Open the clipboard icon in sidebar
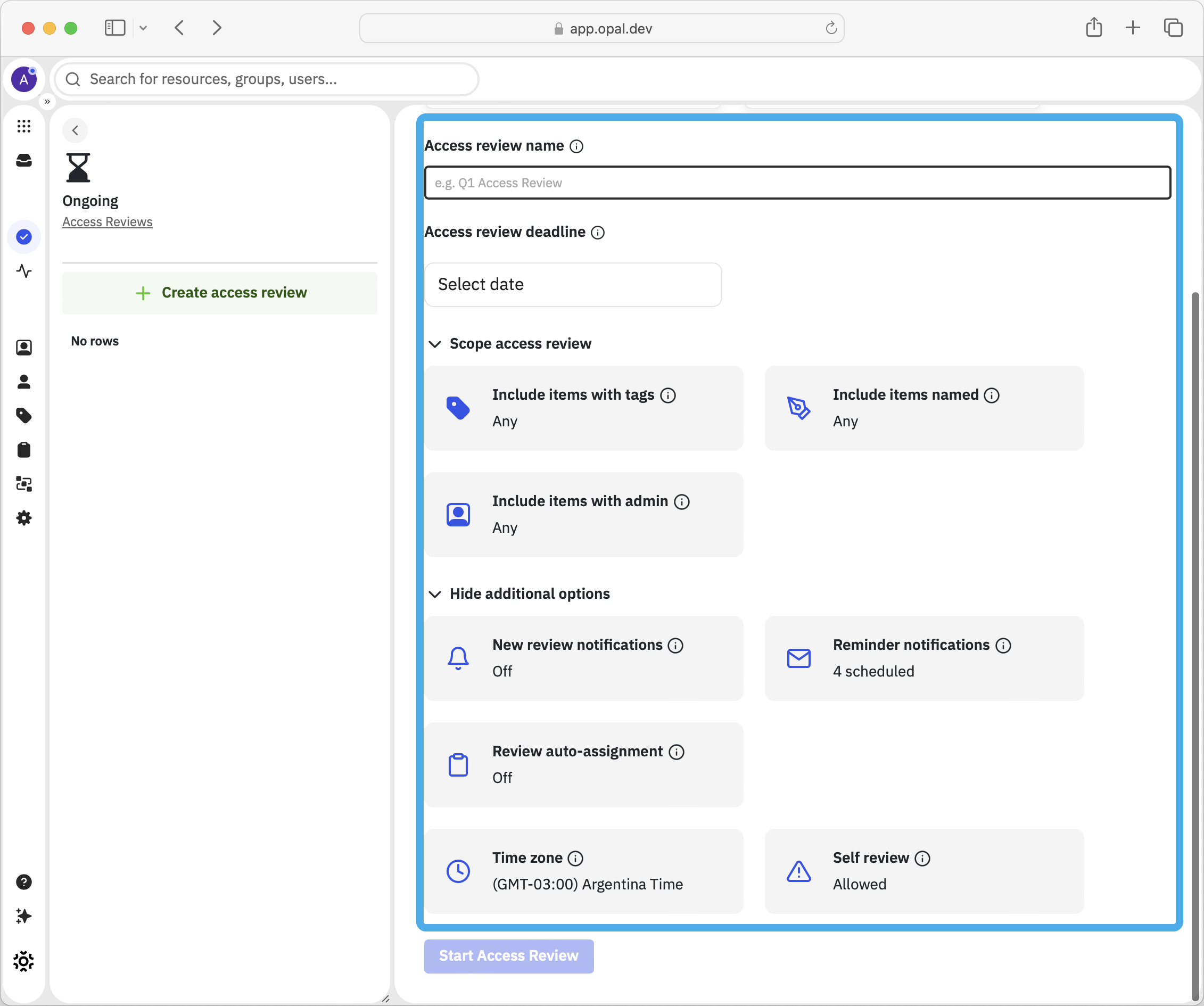The height and width of the screenshot is (1006, 1204). pyautogui.click(x=23, y=450)
